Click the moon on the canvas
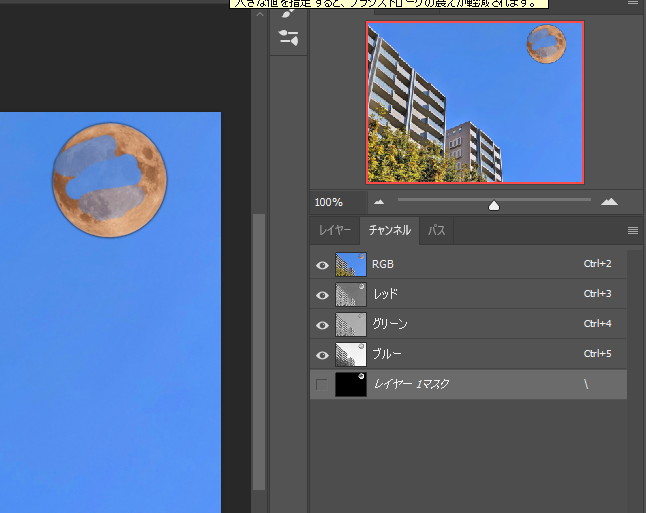646x513 pixels. [110, 180]
